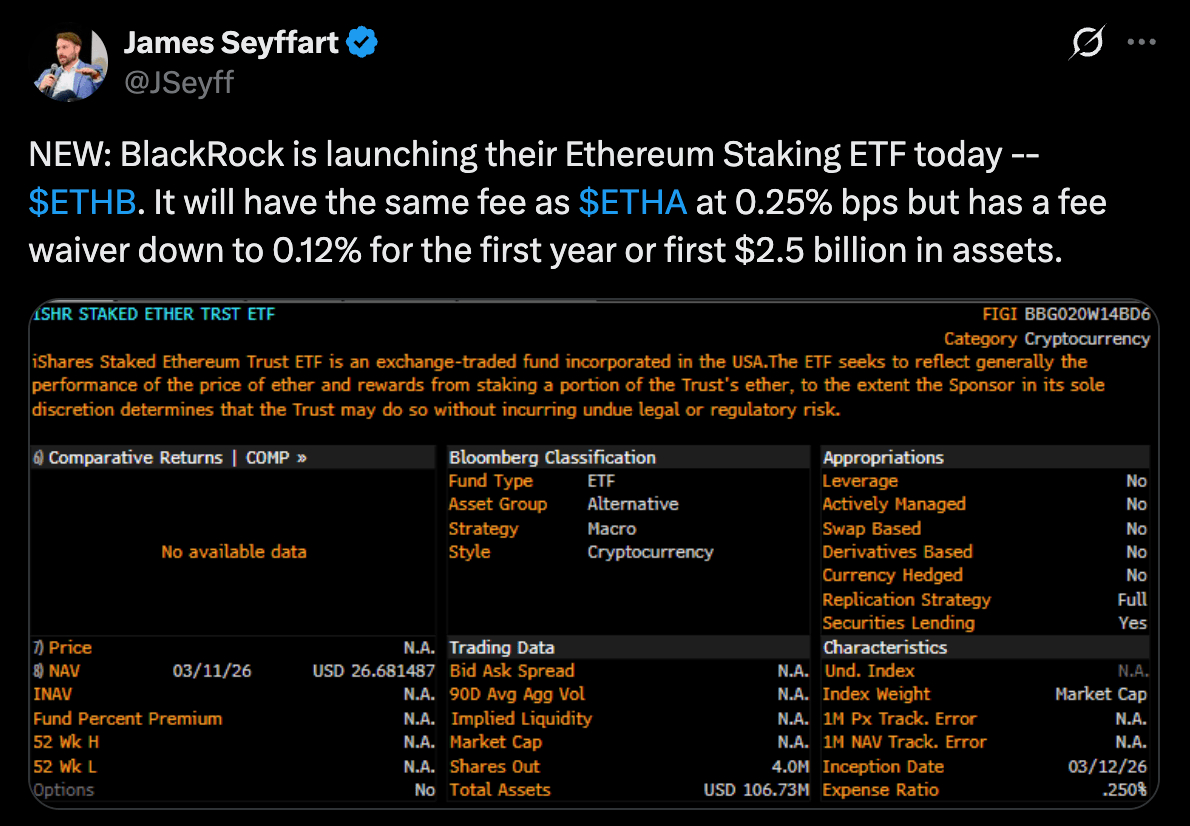This screenshot has width=1190, height=826.
Task: Toggle the Actively Managed setting
Action: (x=893, y=504)
